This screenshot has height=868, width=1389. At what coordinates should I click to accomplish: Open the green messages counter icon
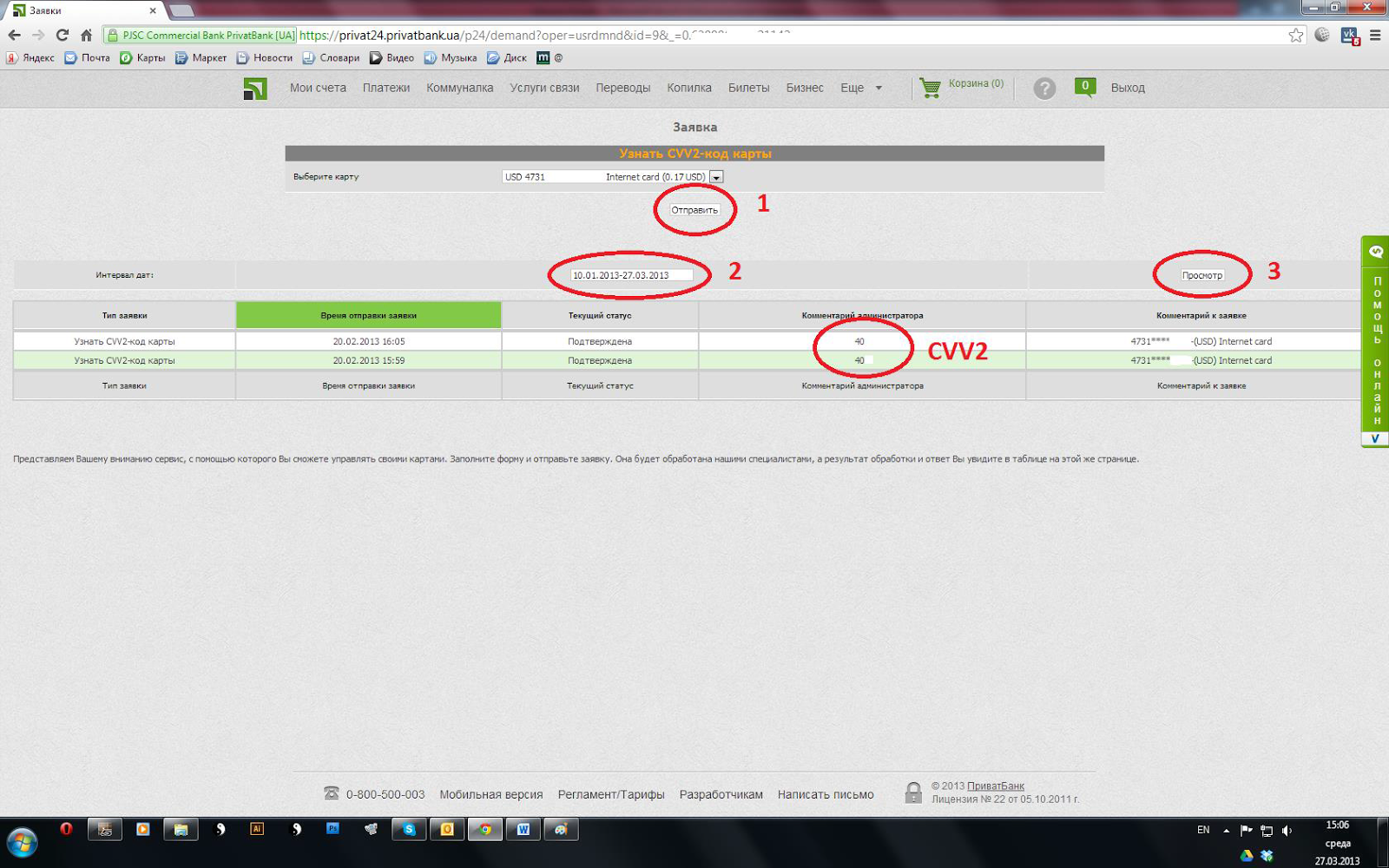1085,87
